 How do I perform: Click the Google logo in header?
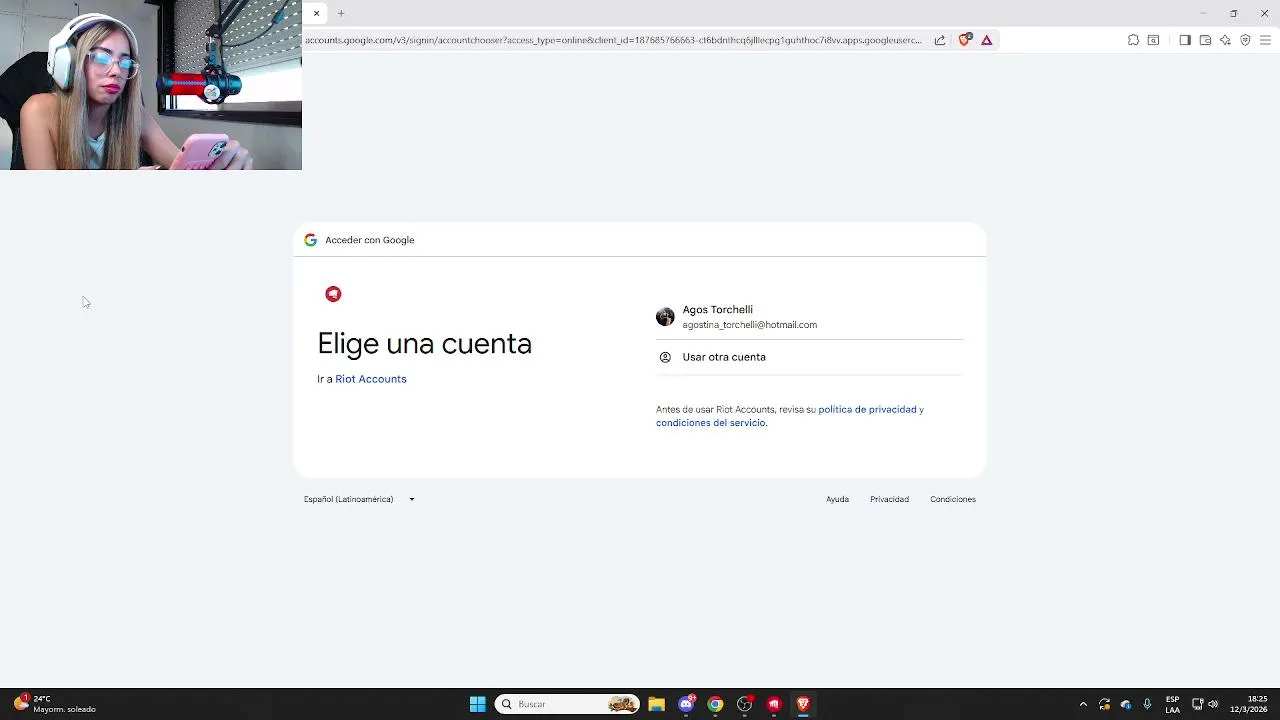[x=311, y=240]
